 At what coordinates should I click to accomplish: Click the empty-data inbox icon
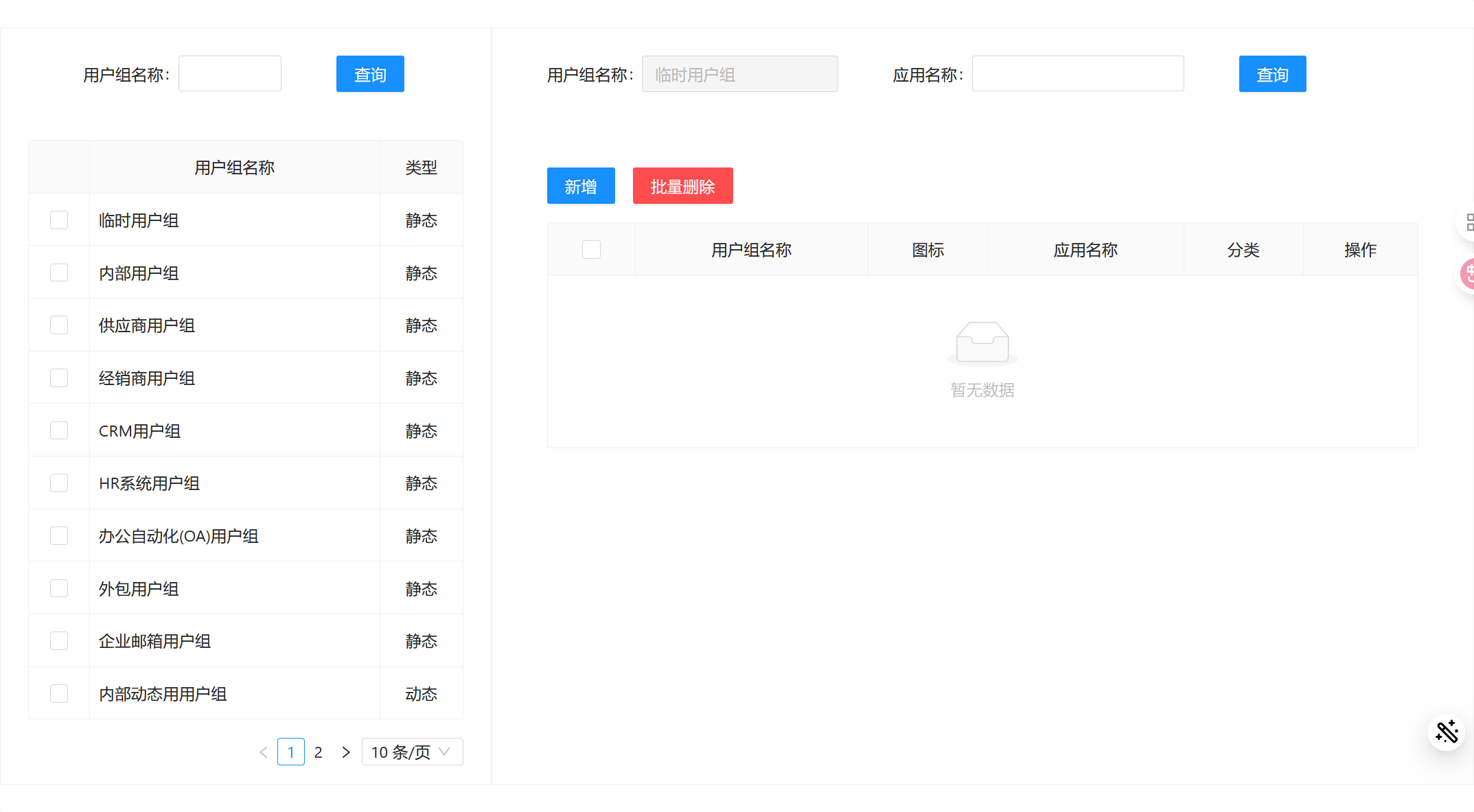[x=982, y=342]
